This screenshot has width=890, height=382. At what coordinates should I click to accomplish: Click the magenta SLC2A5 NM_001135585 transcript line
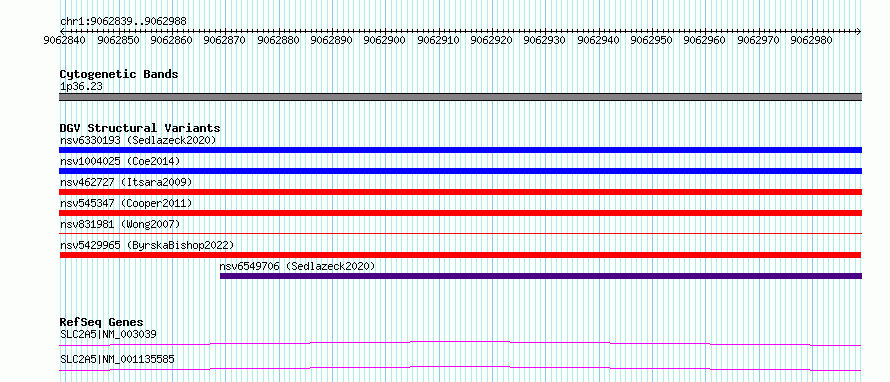460,368
